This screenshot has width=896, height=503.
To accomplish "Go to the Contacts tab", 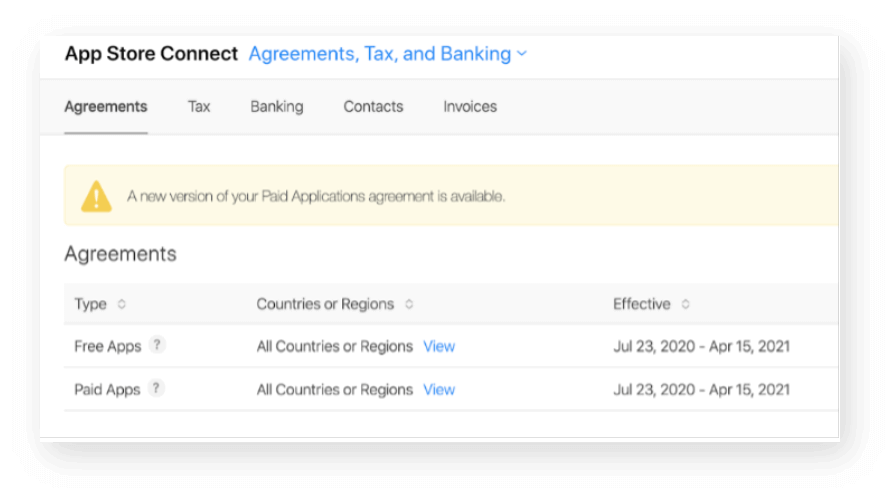I will [x=373, y=106].
